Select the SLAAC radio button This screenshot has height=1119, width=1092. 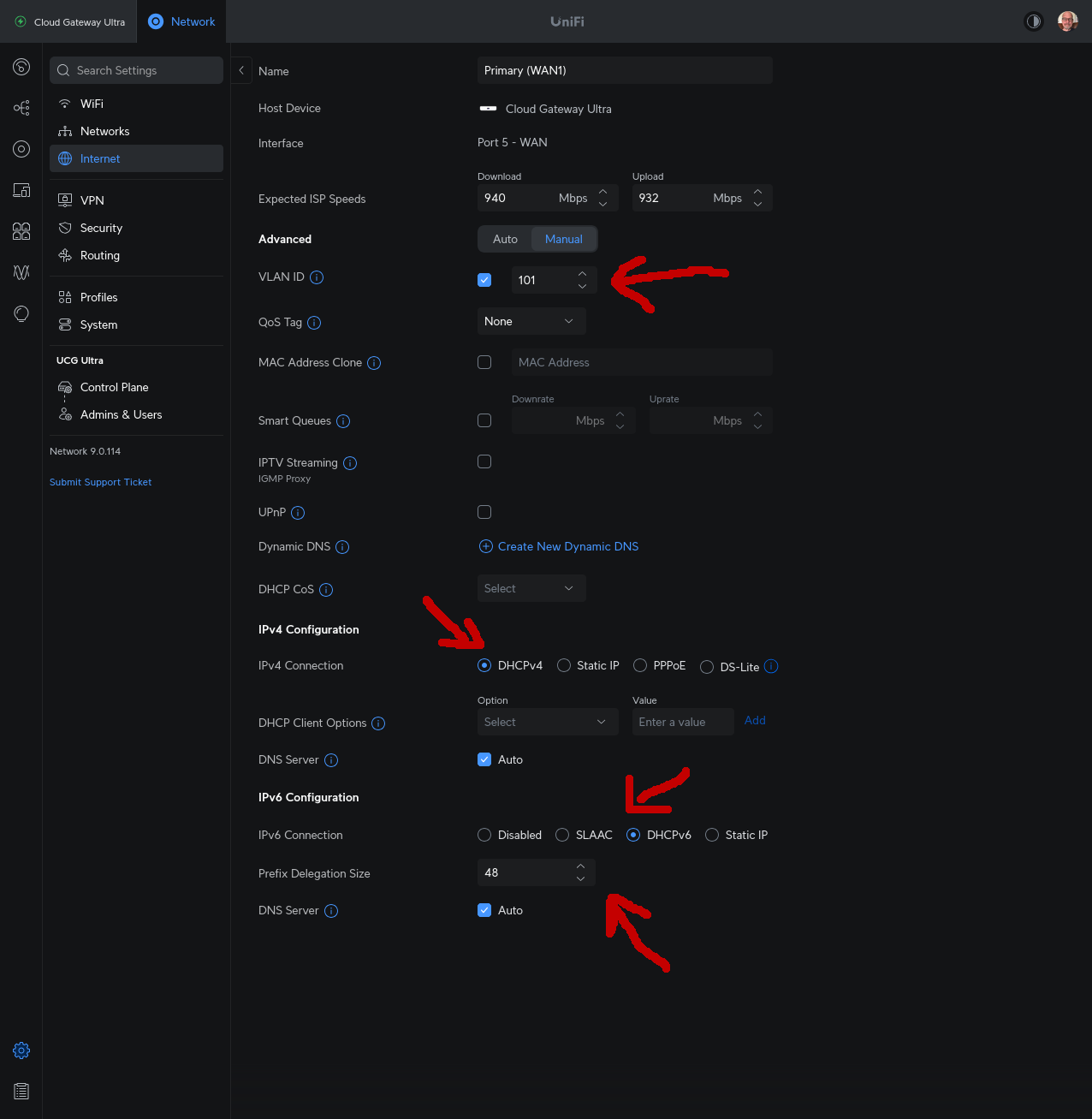click(562, 835)
